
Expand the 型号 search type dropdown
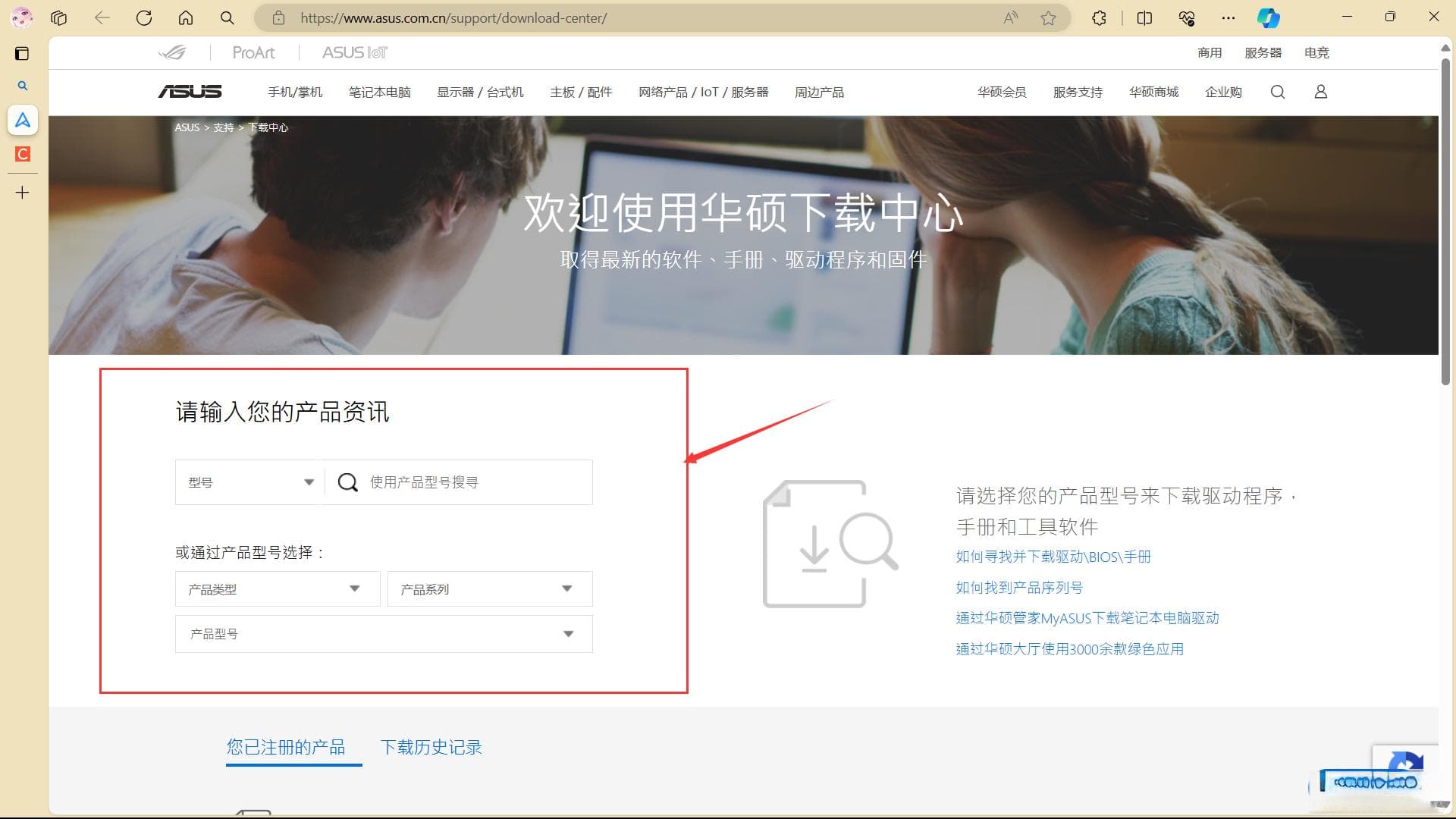click(x=250, y=482)
